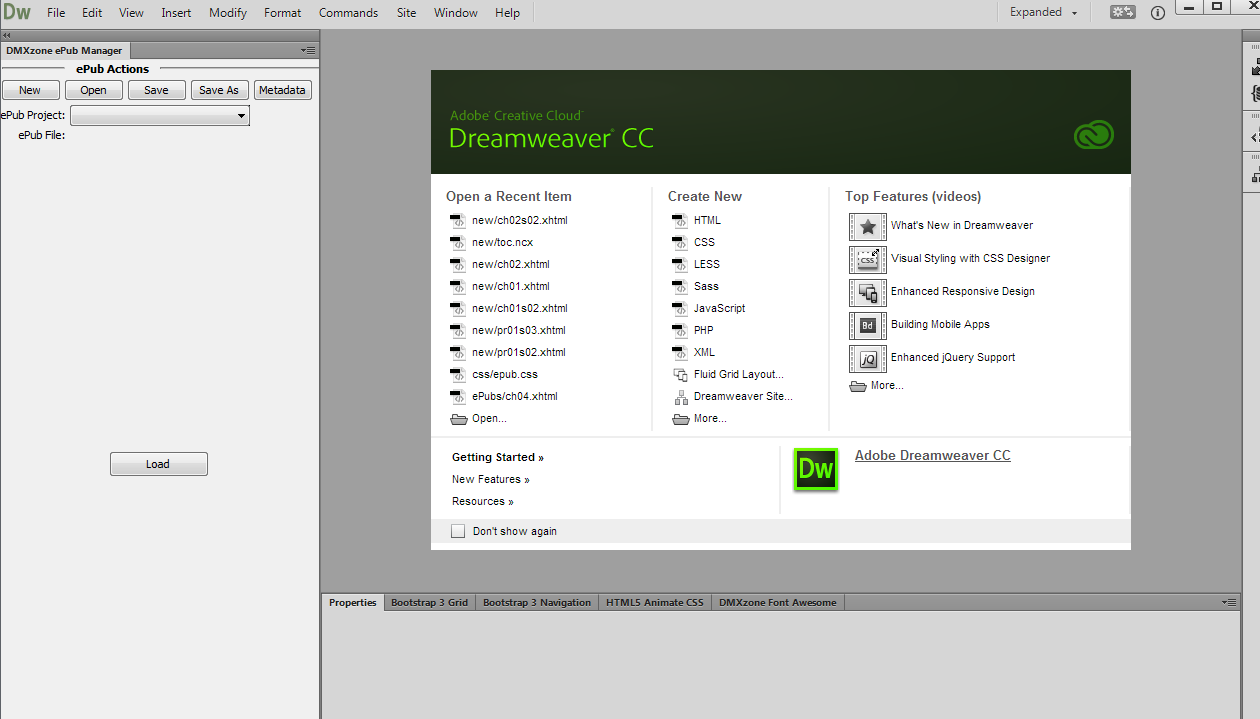This screenshot has height=719, width=1260.
Task: Open the Properties panel options menu
Action: 1229,603
